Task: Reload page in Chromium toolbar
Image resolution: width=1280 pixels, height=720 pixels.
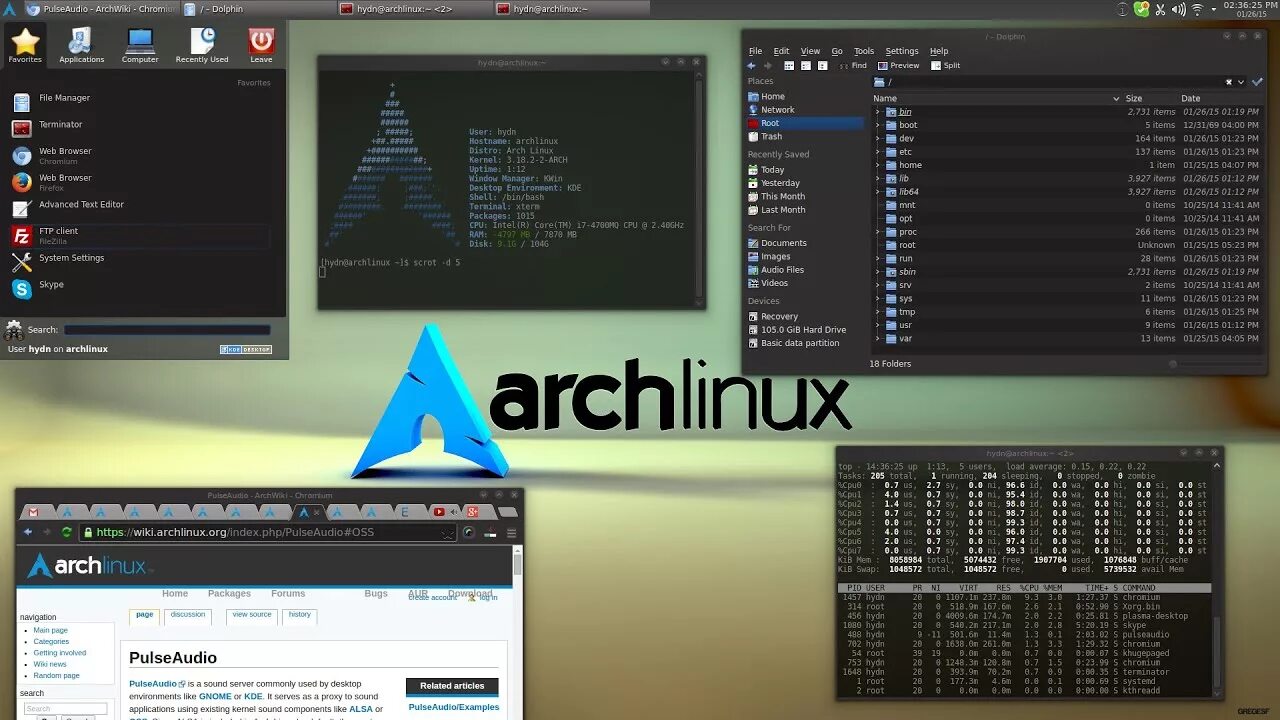Action: [x=66, y=532]
